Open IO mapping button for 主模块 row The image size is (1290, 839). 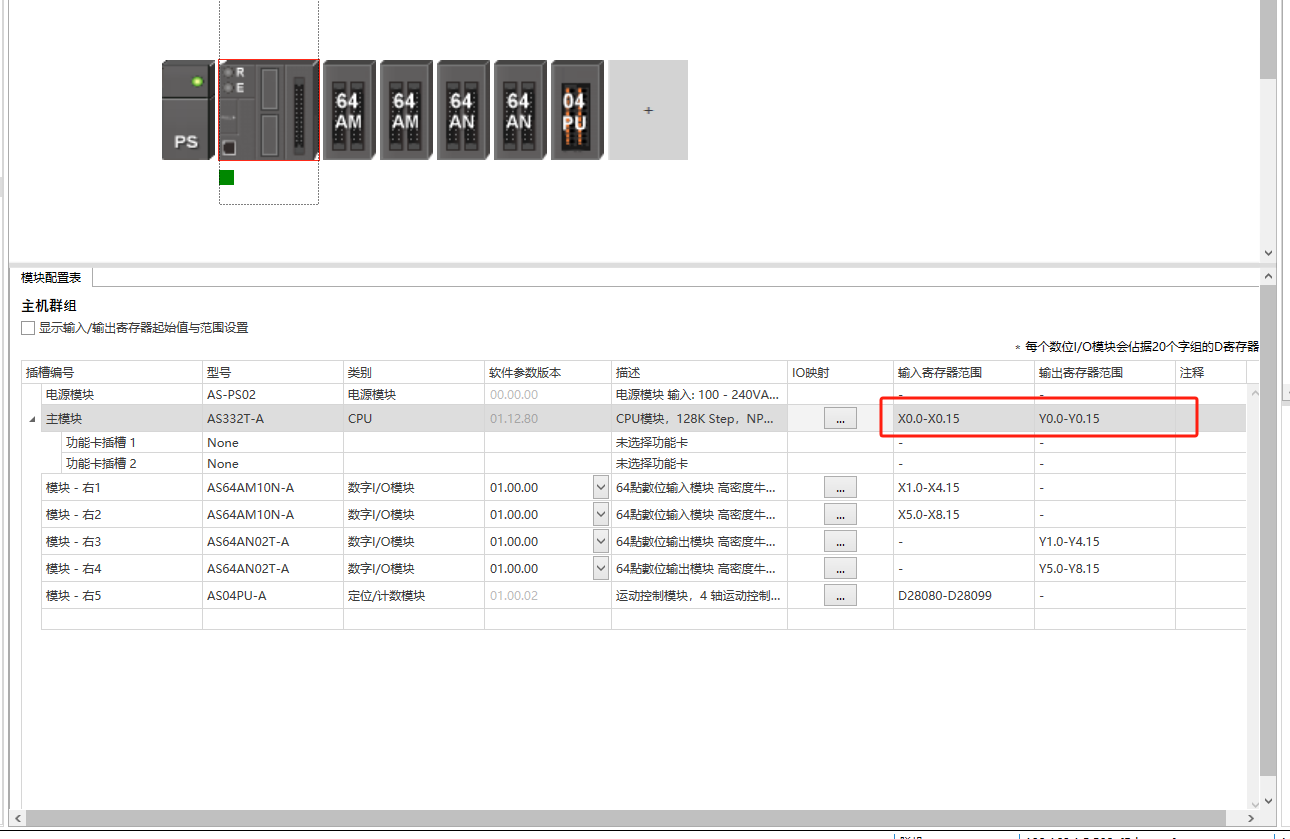pyautogui.click(x=840, y=419)
